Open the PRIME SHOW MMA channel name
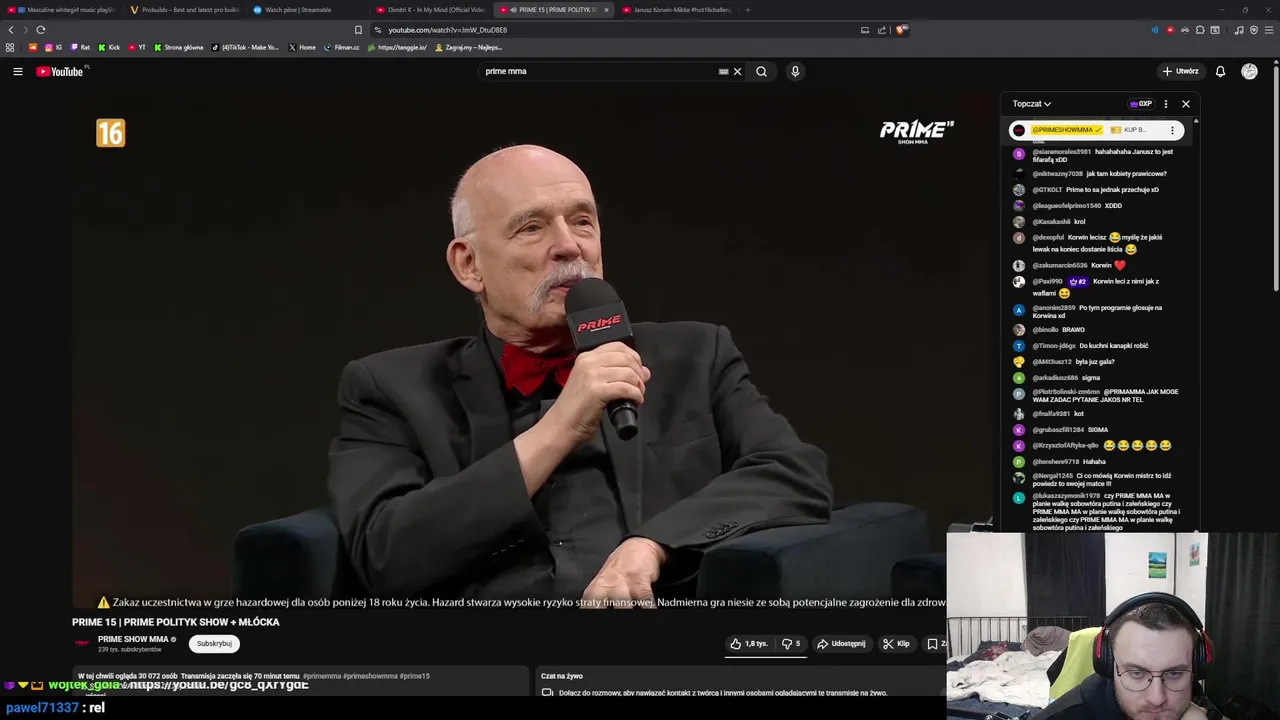1280x720 pixels. [133, 639]
